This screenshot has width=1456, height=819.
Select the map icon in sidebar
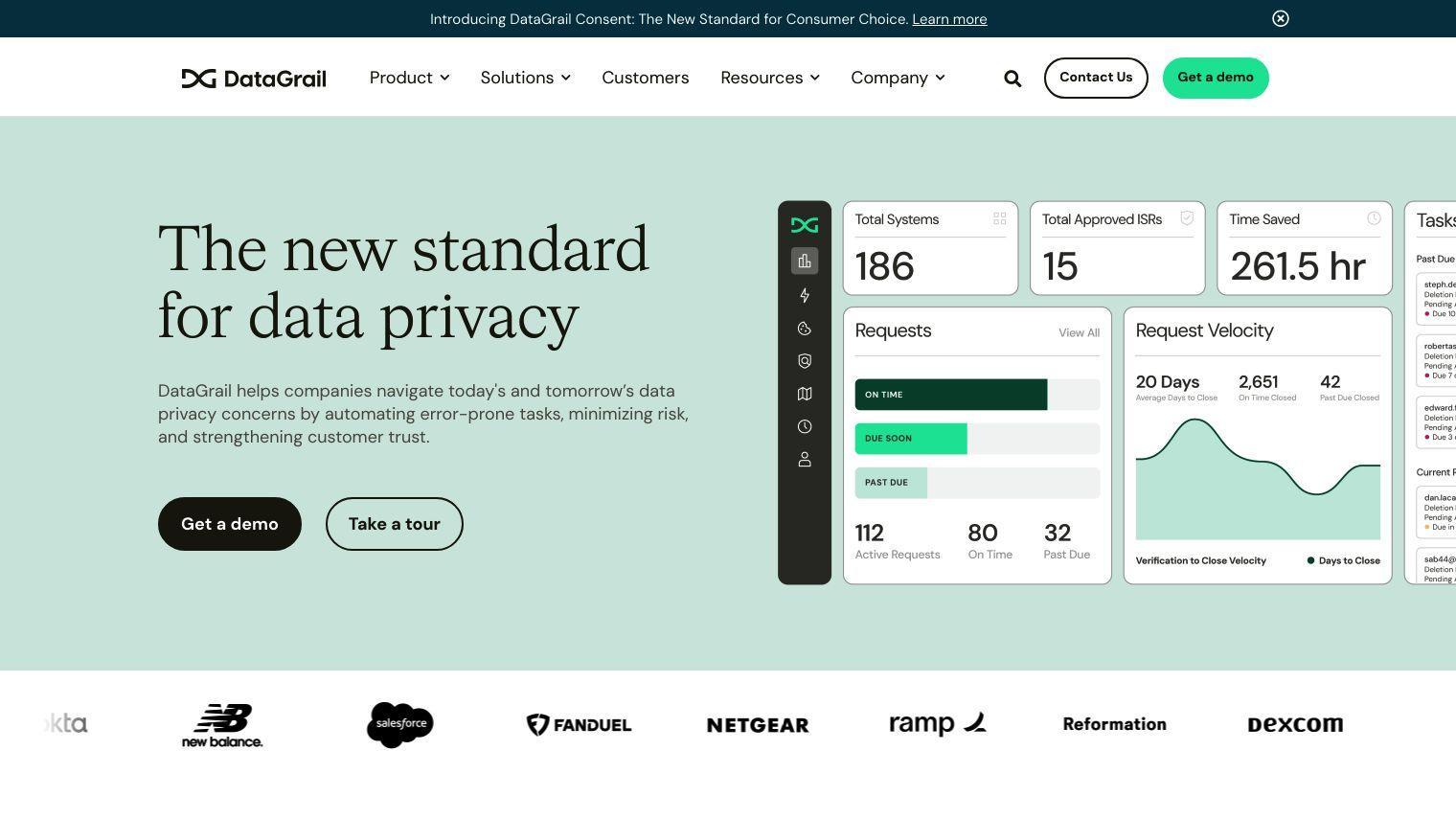tap(805, 394)
